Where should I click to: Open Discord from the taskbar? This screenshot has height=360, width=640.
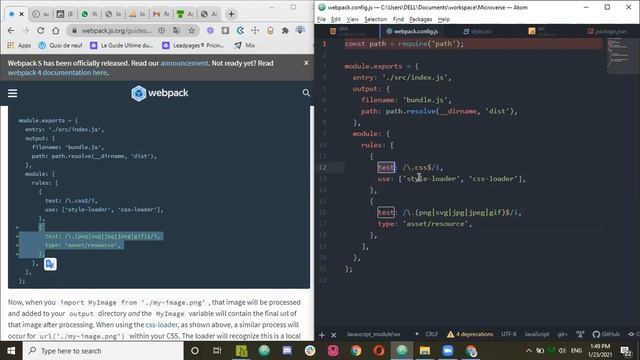pyautogui.click(x=287, y=351)
